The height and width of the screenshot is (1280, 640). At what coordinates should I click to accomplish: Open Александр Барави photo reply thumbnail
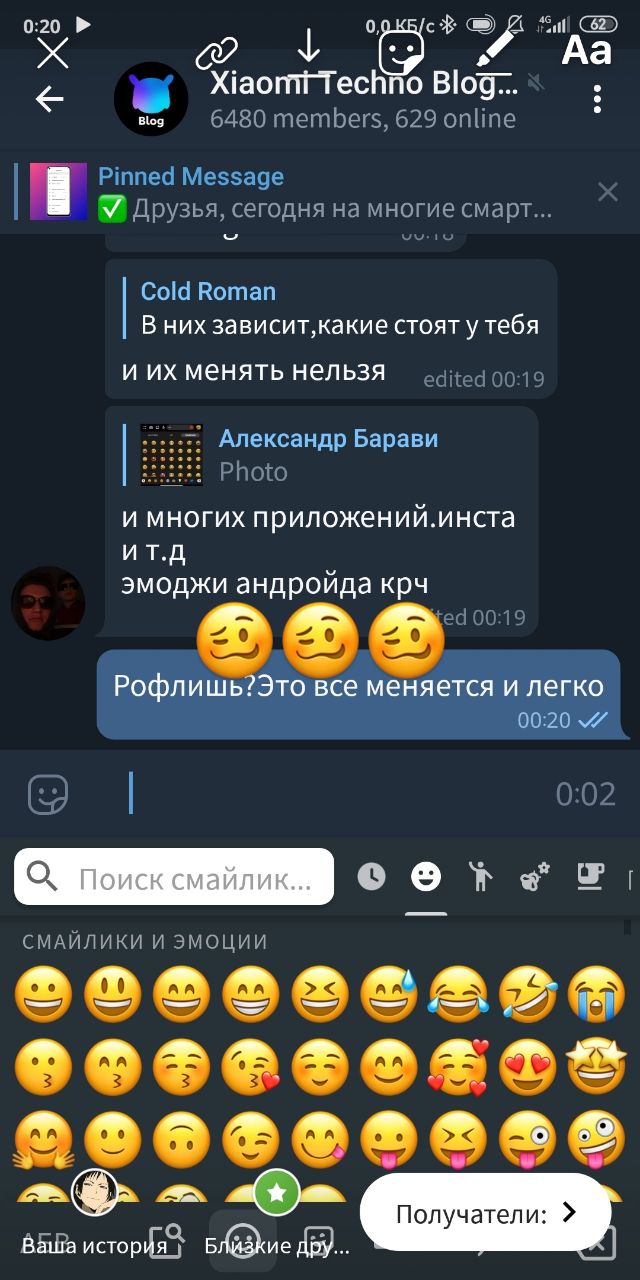(172, 455)
